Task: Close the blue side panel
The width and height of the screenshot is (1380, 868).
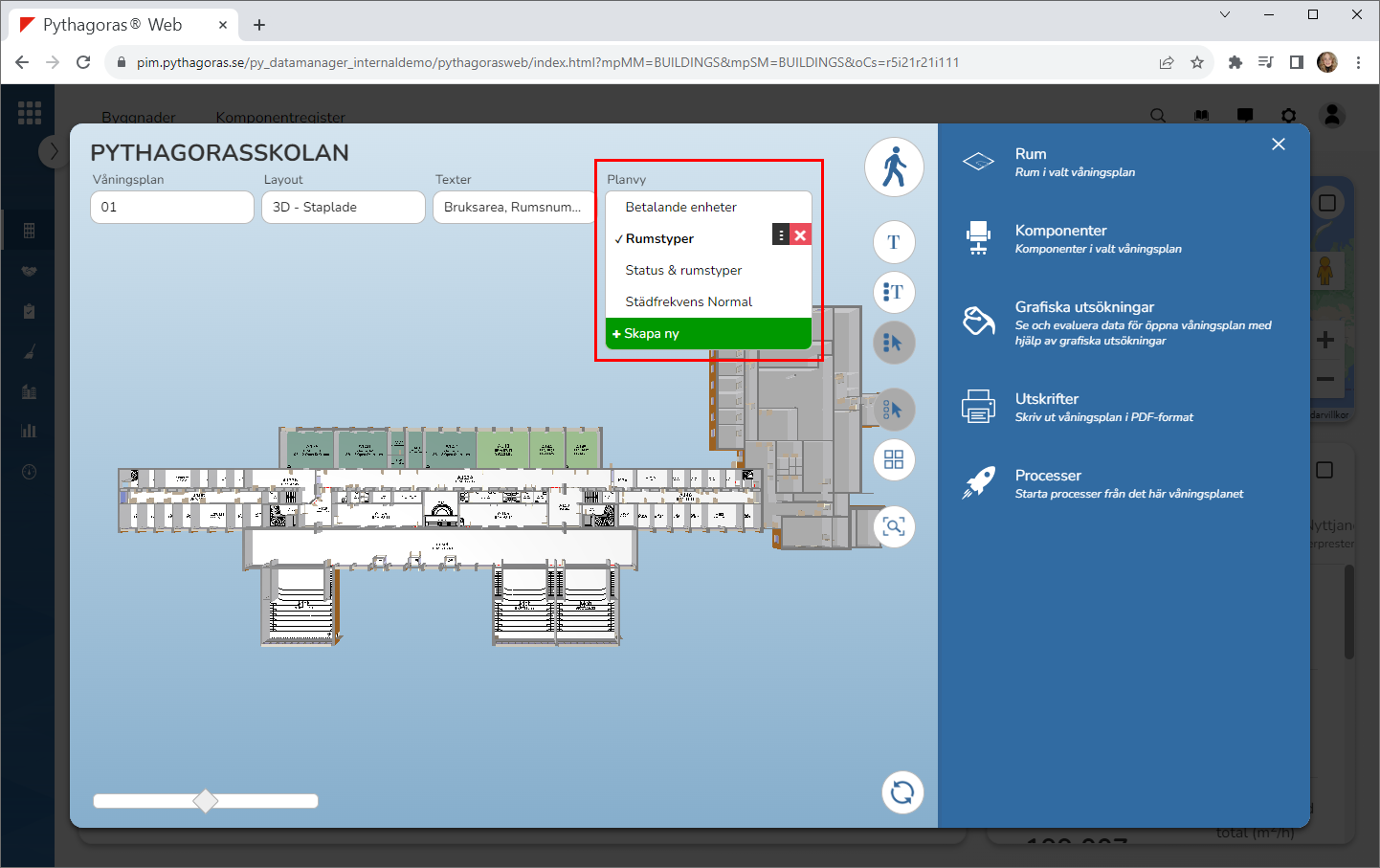Action: tap(1279, 145)
